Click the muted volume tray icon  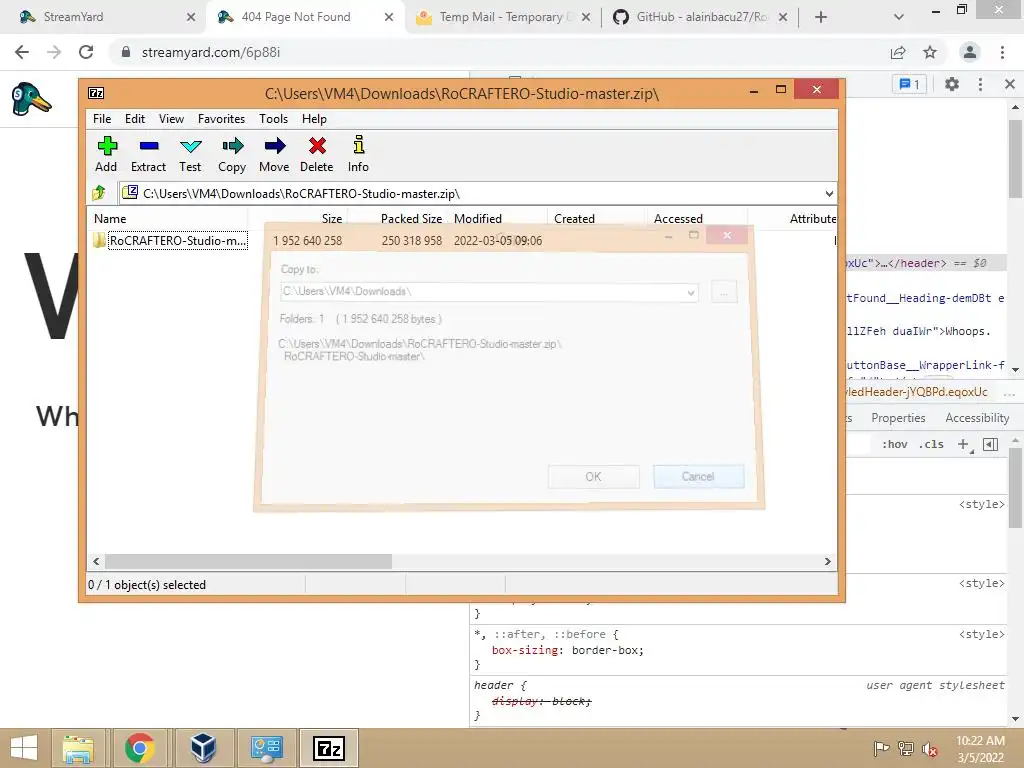click(929, 748)
